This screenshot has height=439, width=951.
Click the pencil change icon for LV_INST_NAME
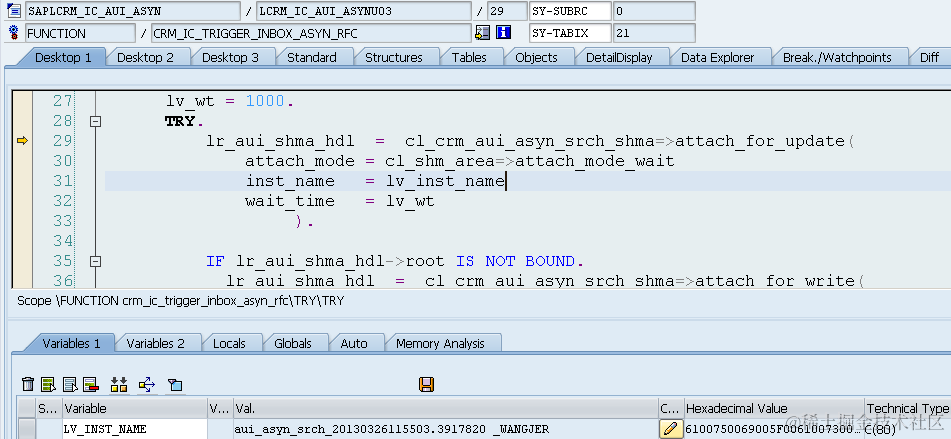pos(671,429)
